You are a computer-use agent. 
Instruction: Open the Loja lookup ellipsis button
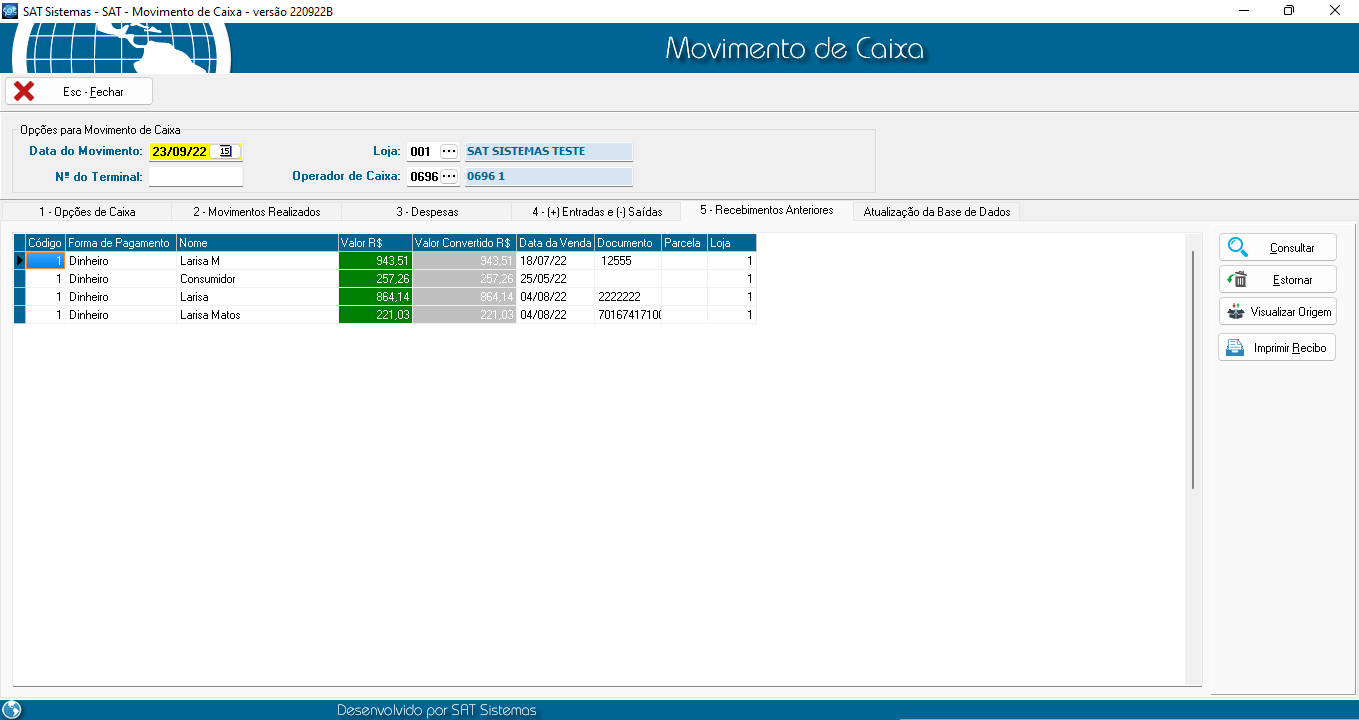[449, 151]
